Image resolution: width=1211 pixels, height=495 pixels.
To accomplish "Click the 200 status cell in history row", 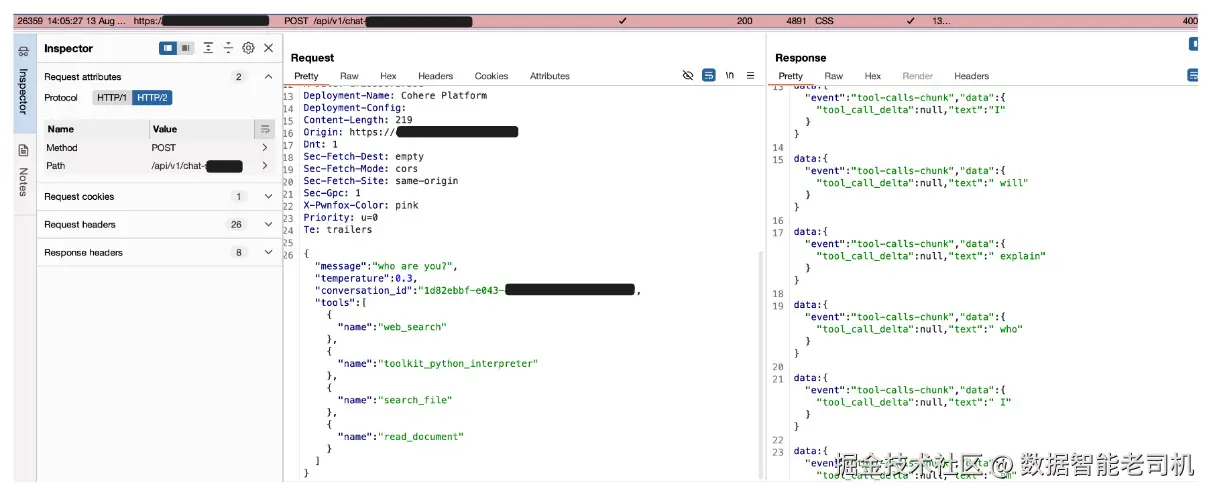I will click(744, 20).
